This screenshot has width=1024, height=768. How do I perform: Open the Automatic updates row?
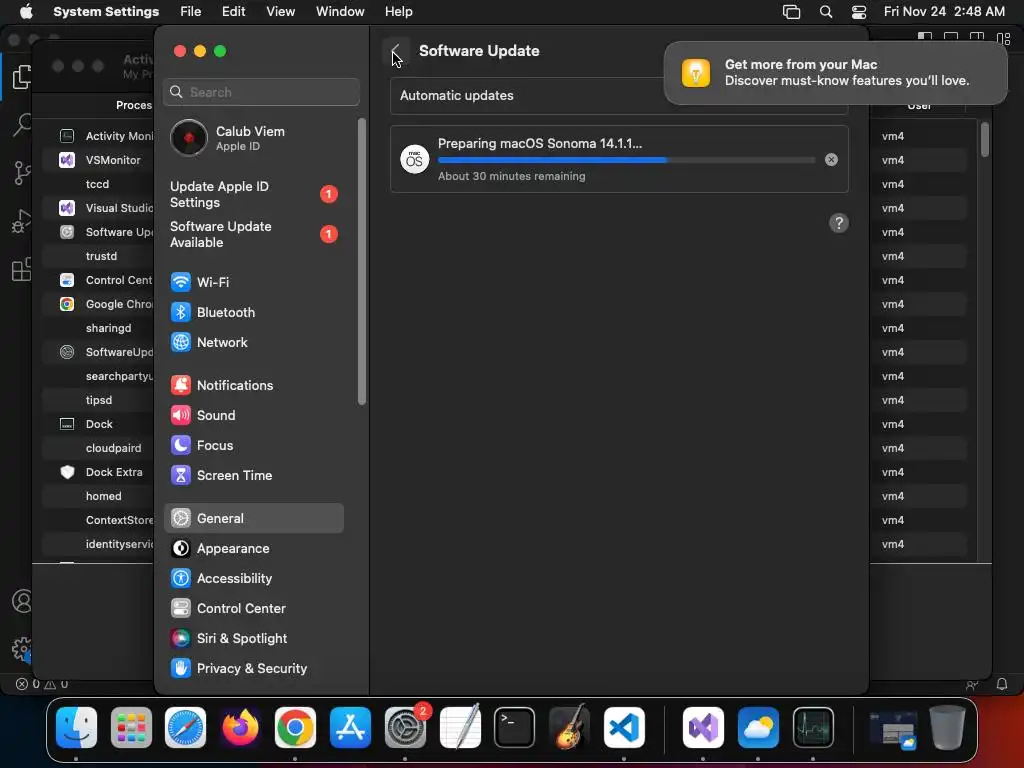618,95
